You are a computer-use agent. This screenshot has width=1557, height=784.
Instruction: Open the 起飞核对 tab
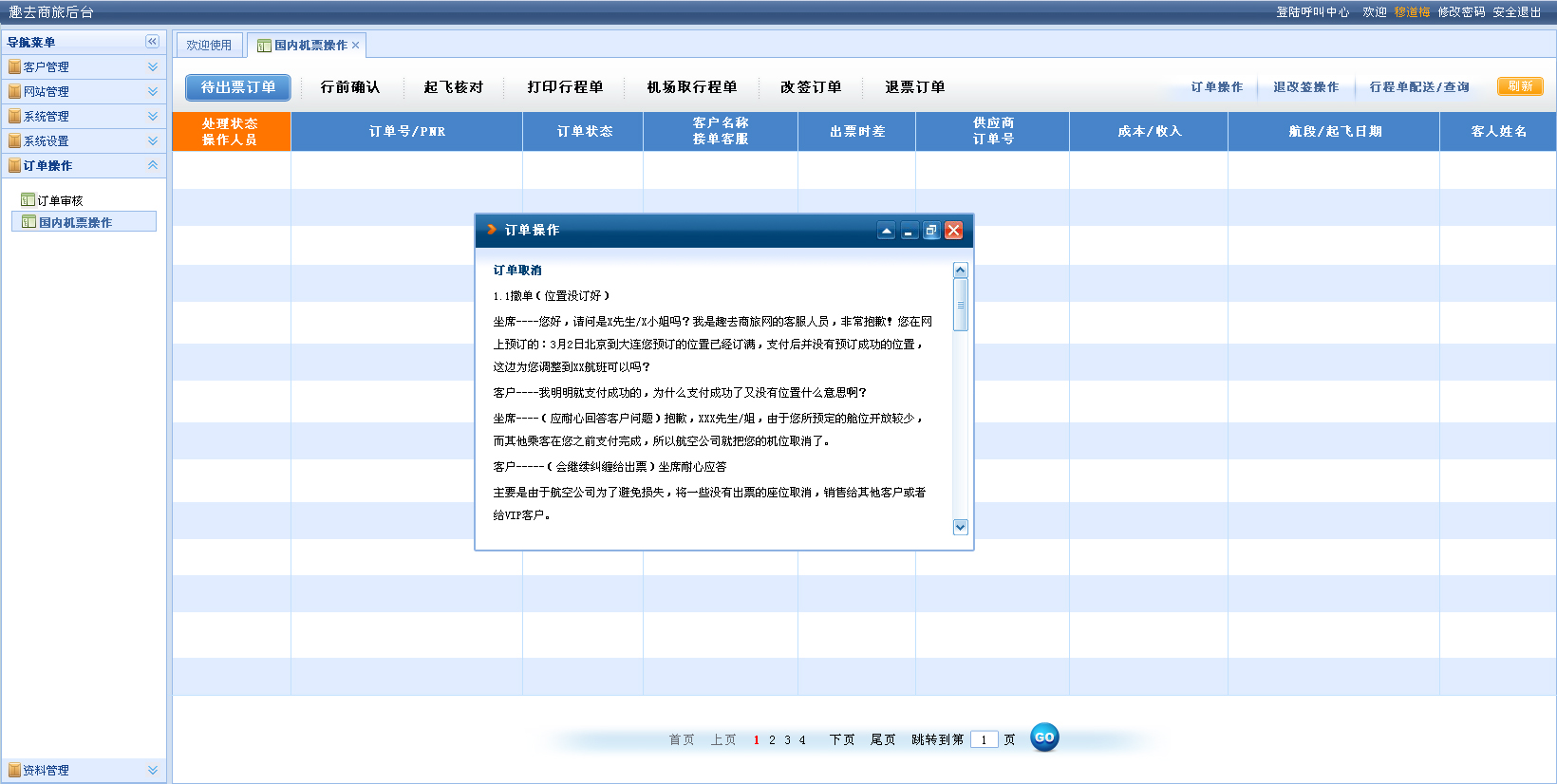(x=454, y=87)
